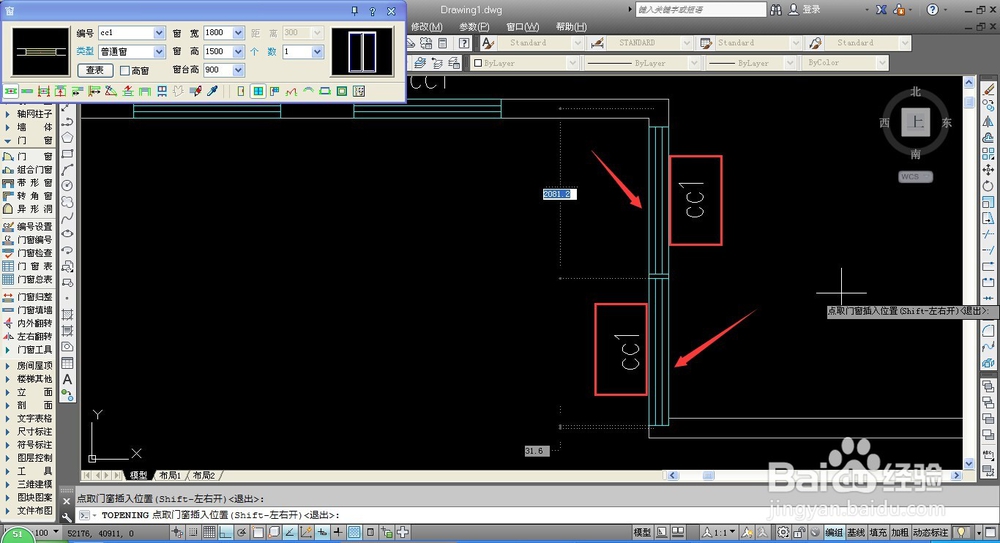Click workspace gear icon in status bar
Viewport: 1000px width, 543px height.
click(783, 532)
